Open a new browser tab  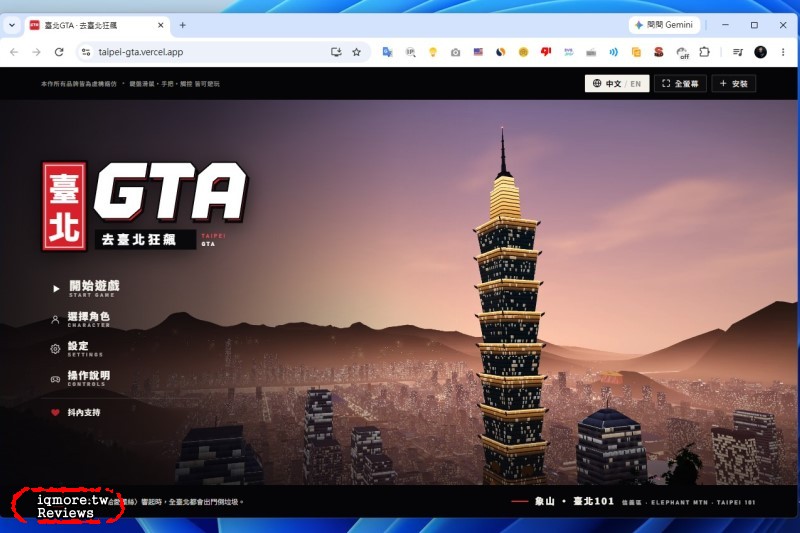(183, 25)
